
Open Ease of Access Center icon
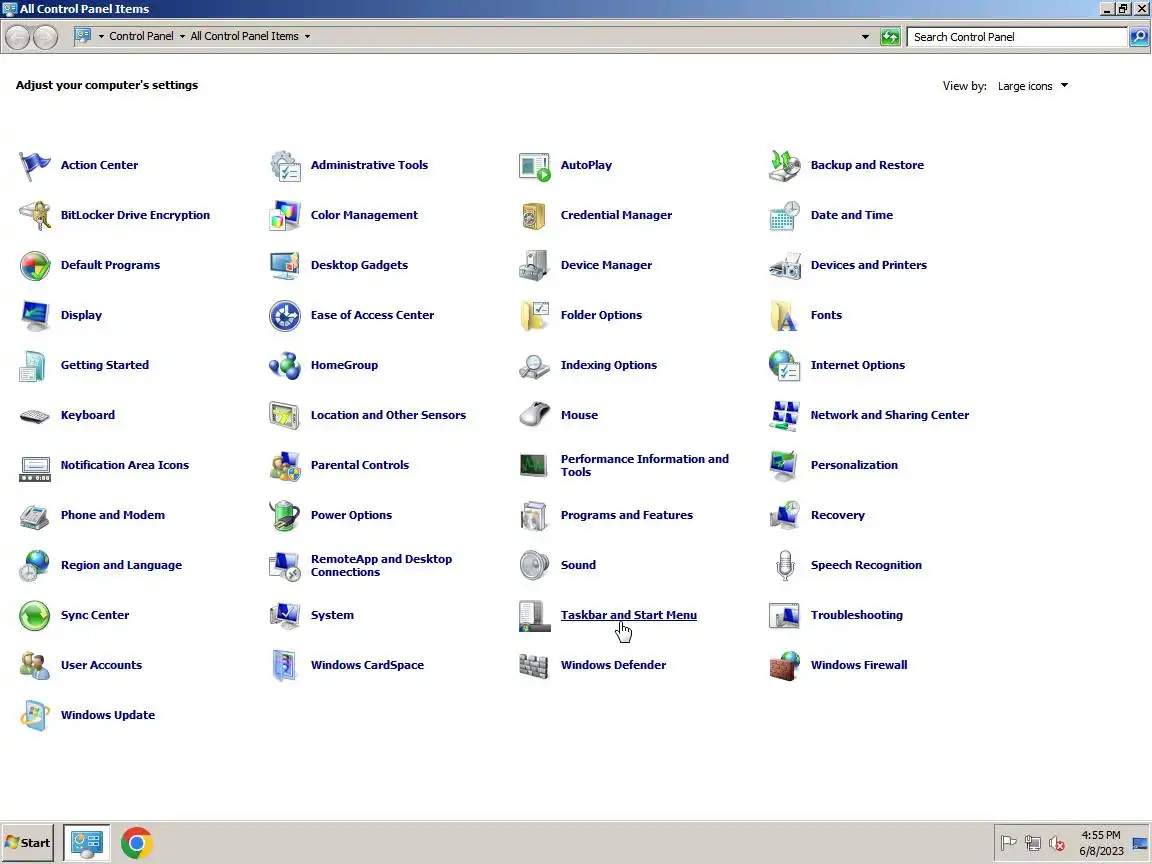285,315
